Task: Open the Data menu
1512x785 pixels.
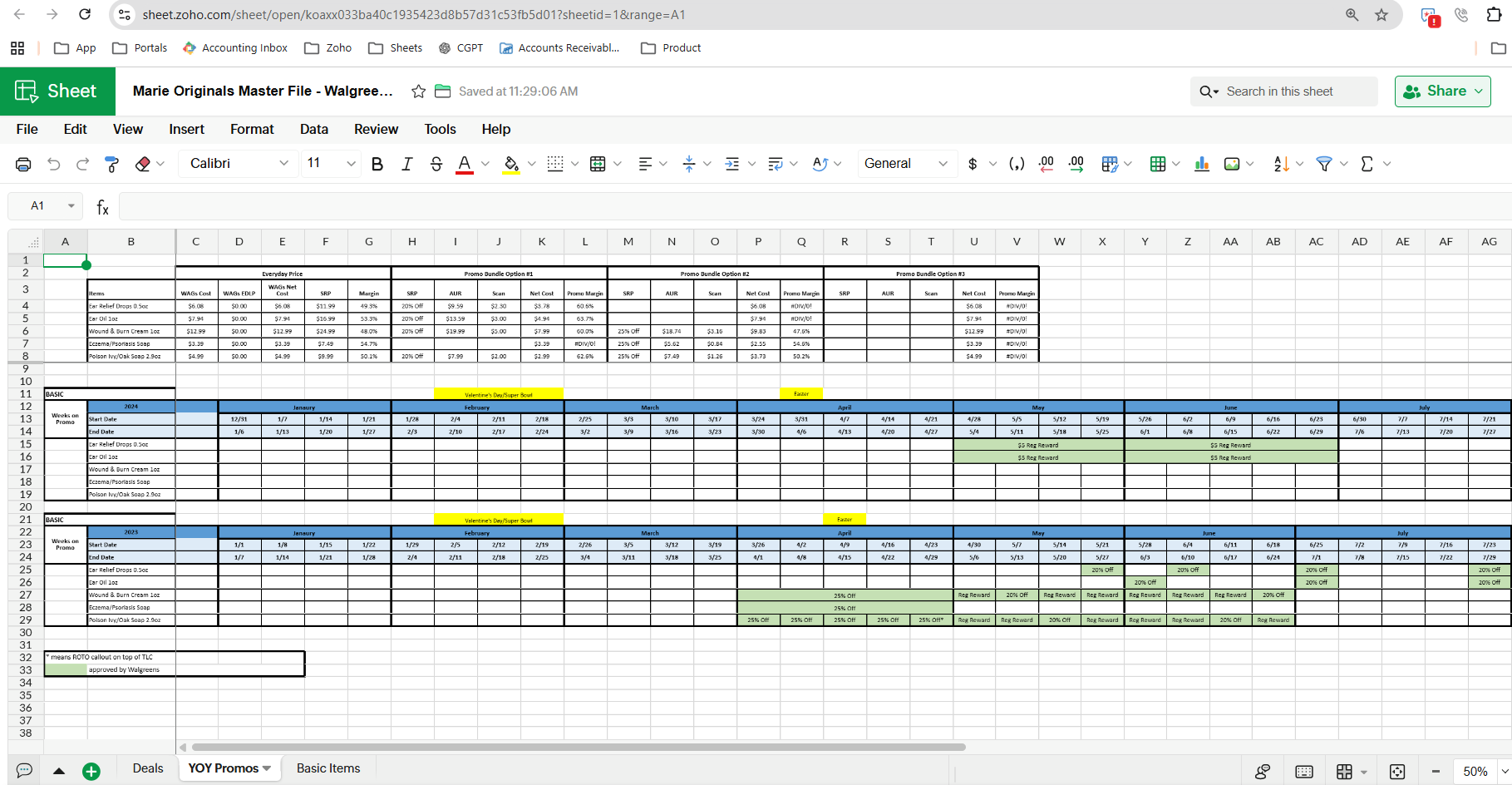Action: click(x=314, y=129)
